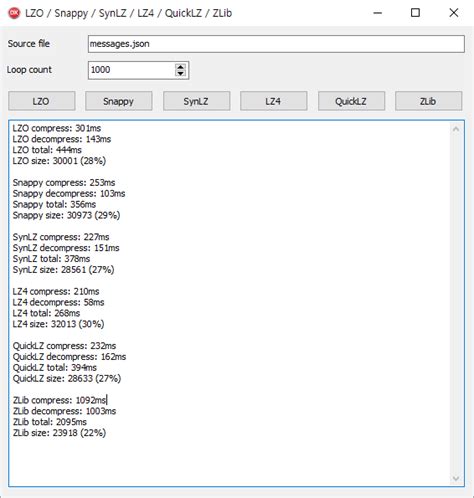Viewport: 474px width, 498px height.
Task: Click the 'LZO size: 30001 (28%)' line
Action: tap(59, 161)
